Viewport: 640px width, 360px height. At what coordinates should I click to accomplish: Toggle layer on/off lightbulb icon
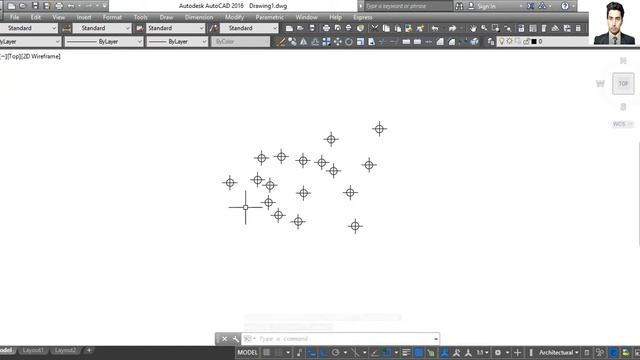[502, 42]
